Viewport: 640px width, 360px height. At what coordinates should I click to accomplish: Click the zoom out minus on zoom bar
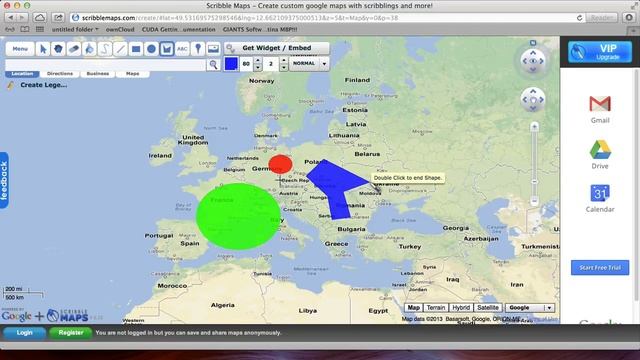tap(534, 200)
